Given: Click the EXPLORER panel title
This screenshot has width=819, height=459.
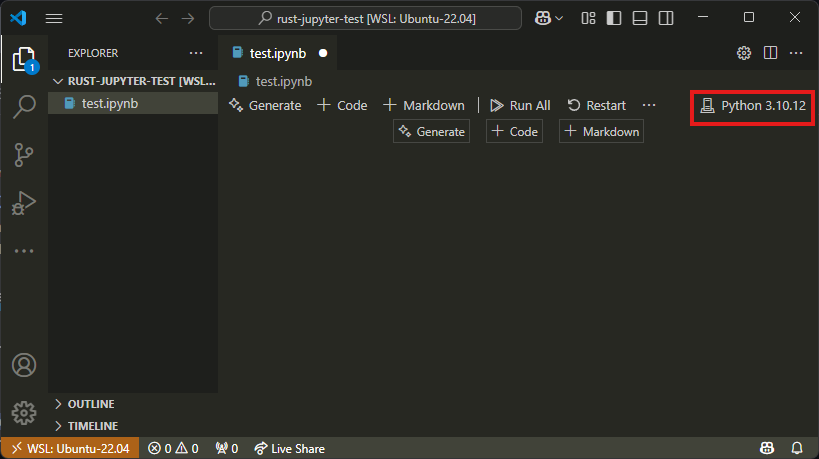Looking at the screenshot, I should click(93, 53).
